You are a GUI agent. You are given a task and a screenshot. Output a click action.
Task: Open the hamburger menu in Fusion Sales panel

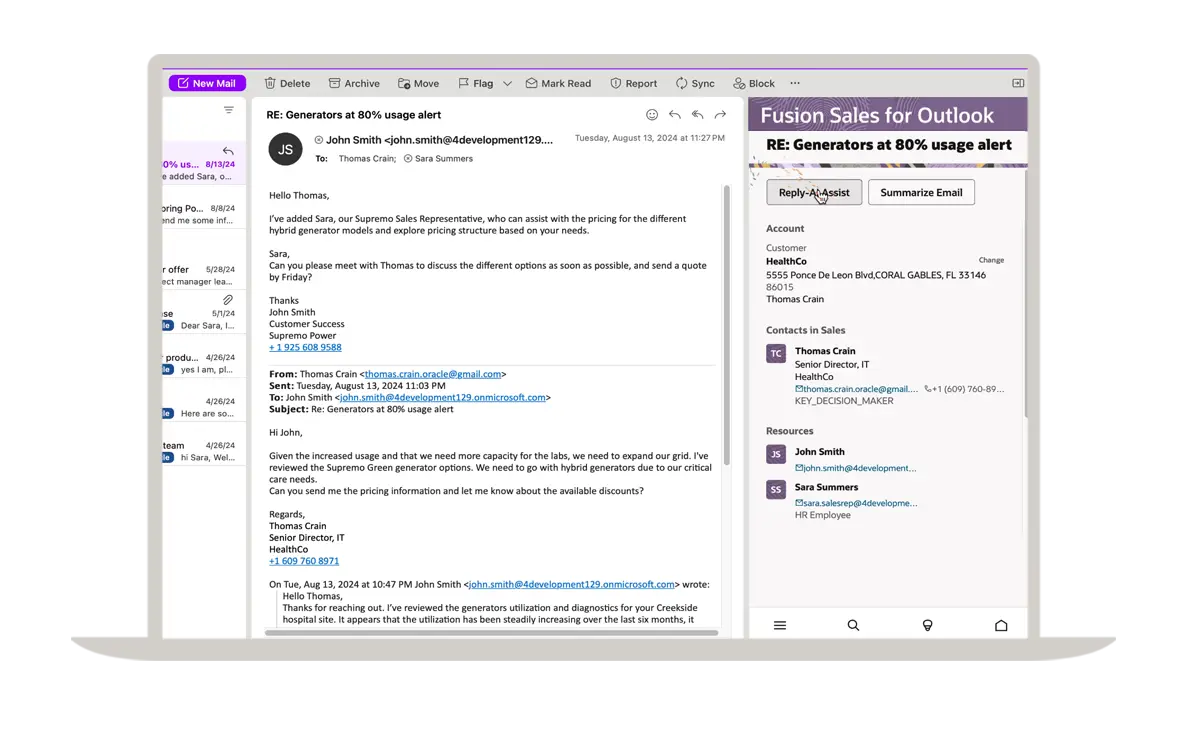(x=780, y=625)
